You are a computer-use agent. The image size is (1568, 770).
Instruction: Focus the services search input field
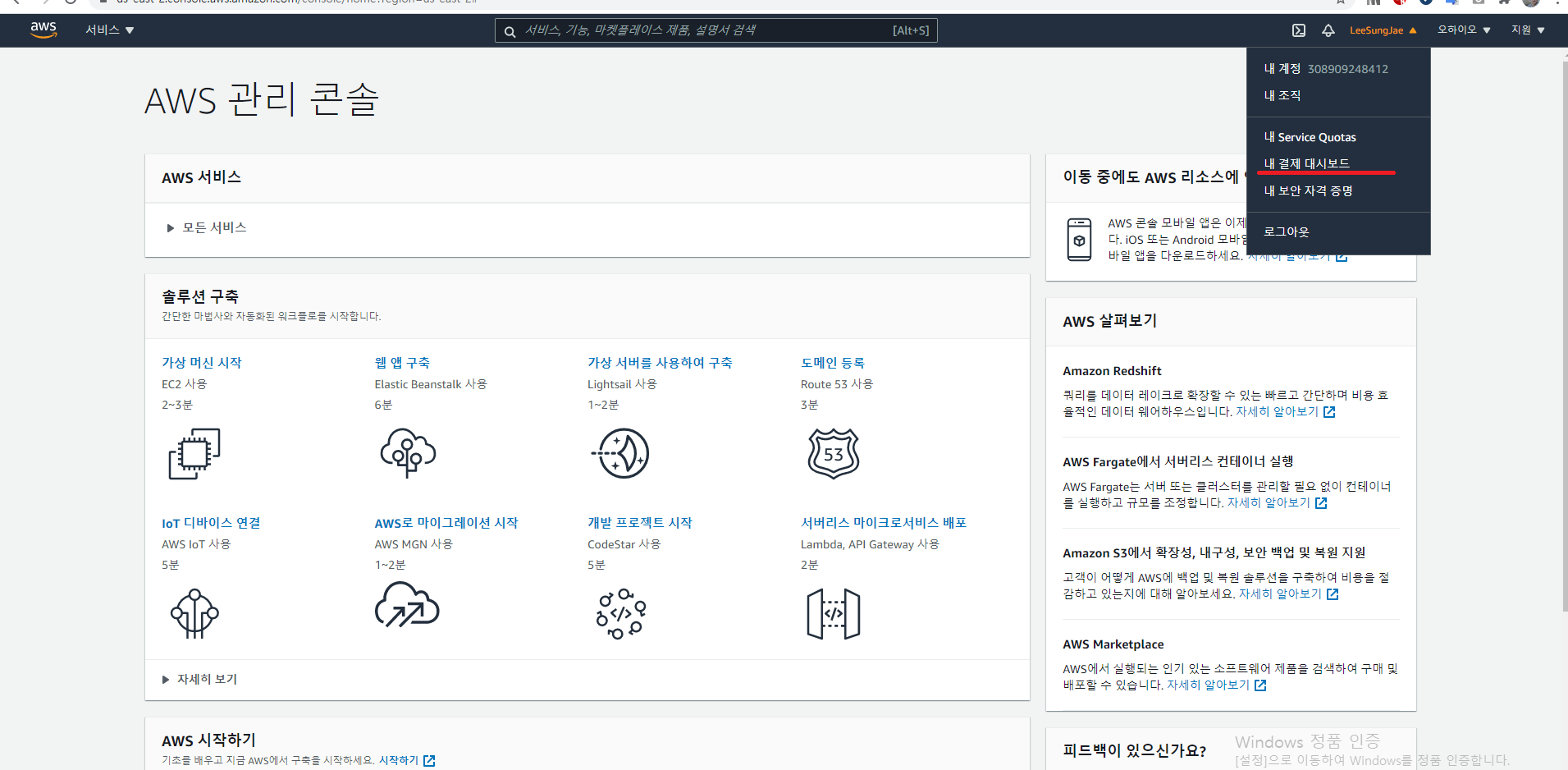pos(715,30)
